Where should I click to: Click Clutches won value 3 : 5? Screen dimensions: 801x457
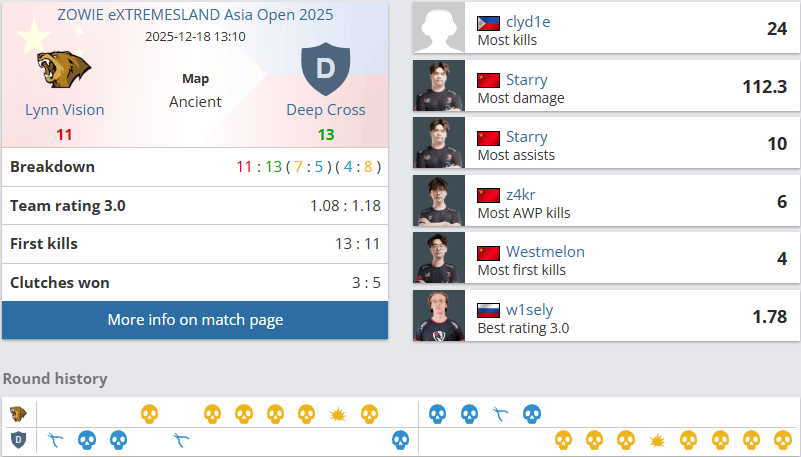(366, 283)
